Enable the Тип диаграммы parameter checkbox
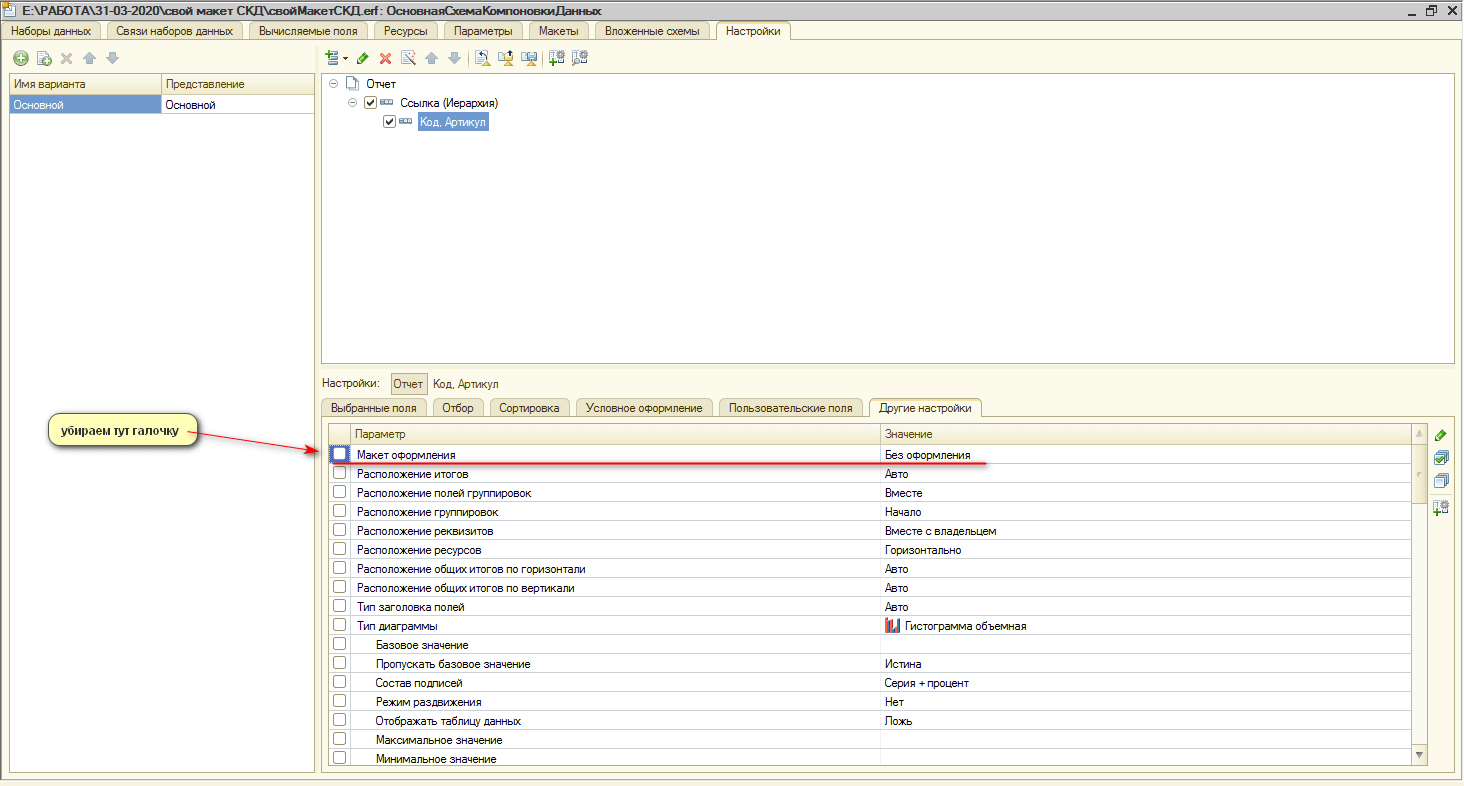The height and width of the screenshot is (786, 1464). tap(340, 625)
